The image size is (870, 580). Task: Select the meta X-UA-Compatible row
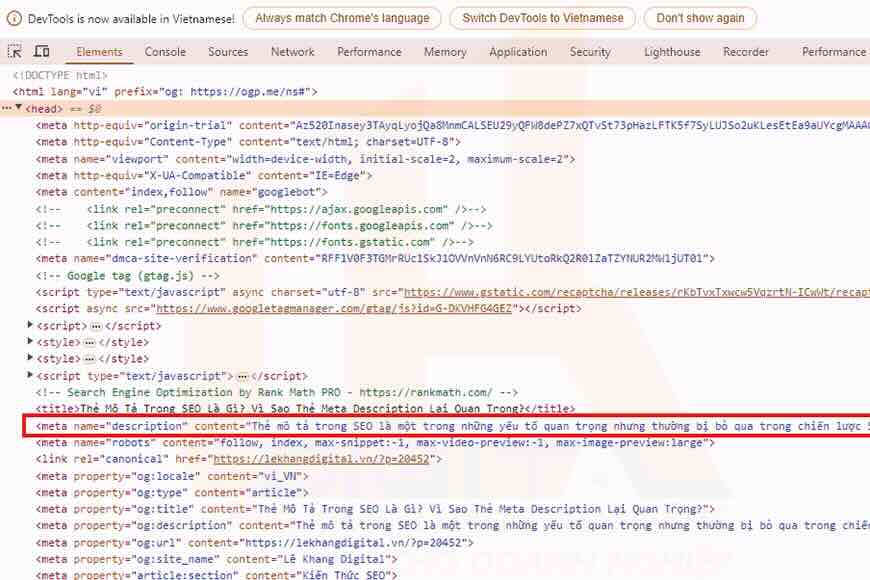[204, 175]
